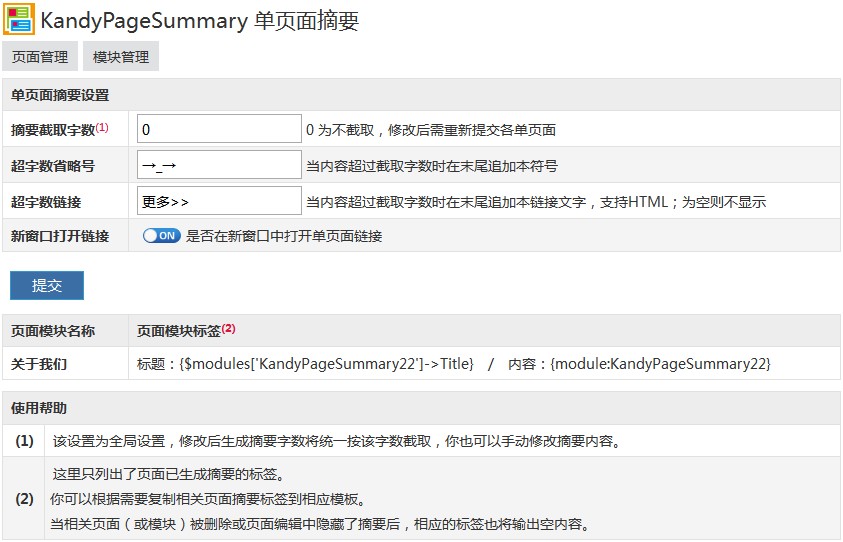
Task: Click the 页面模块名称 column header
Action: [x=53, y=330]
